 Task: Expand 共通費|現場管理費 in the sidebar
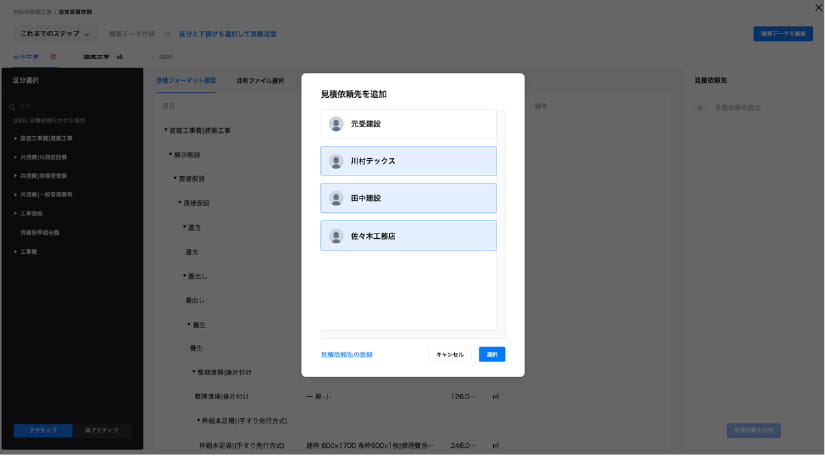coord(15,175)
